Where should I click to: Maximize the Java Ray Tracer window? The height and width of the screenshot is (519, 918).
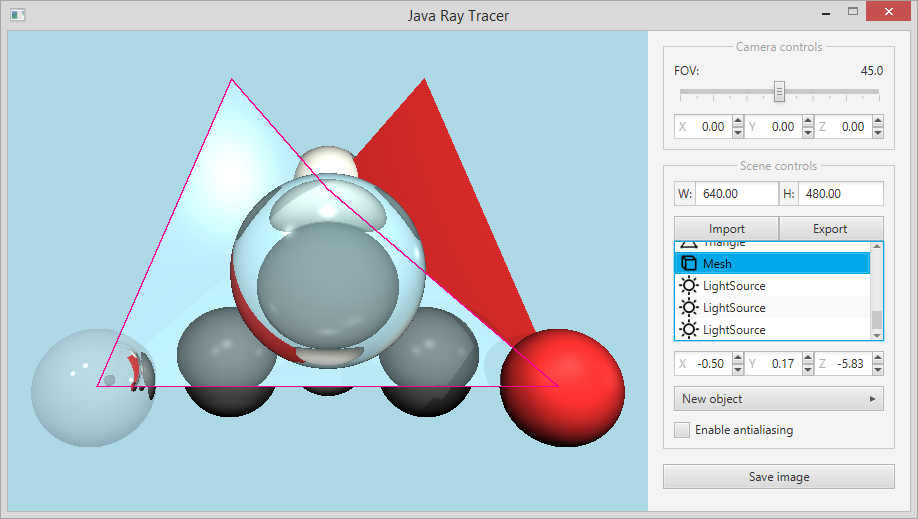[853, 12]
